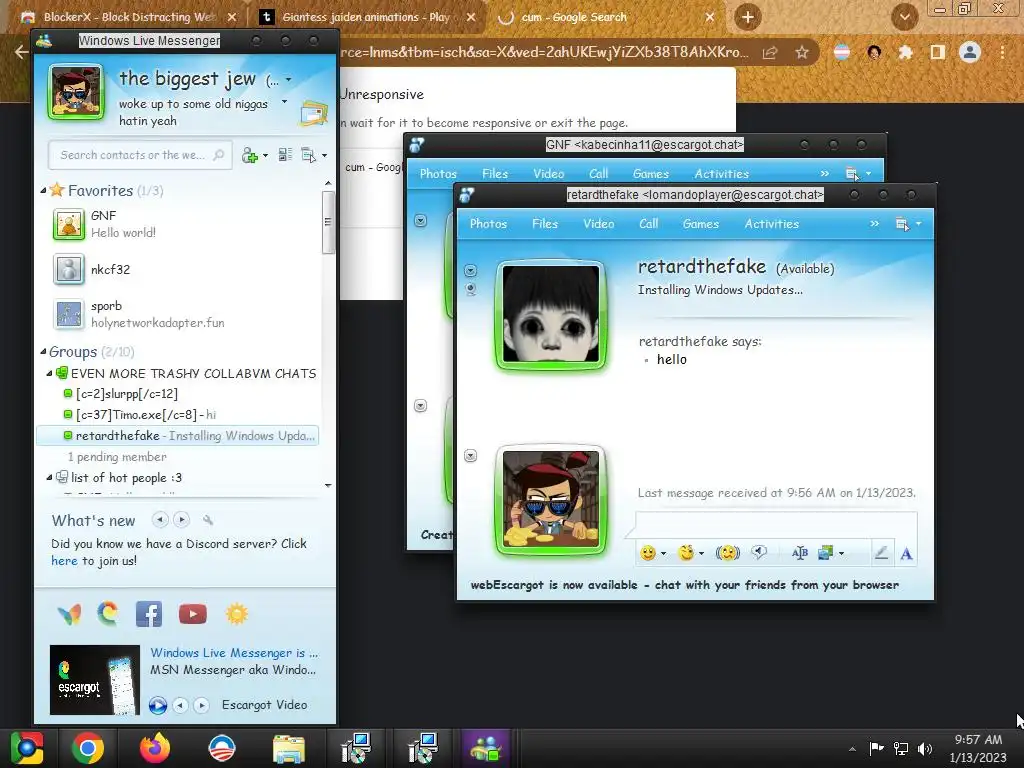Click the add contact icon
Viewport: 1024px width, 768px height.
pyautogui.click(x=250, y=155)
